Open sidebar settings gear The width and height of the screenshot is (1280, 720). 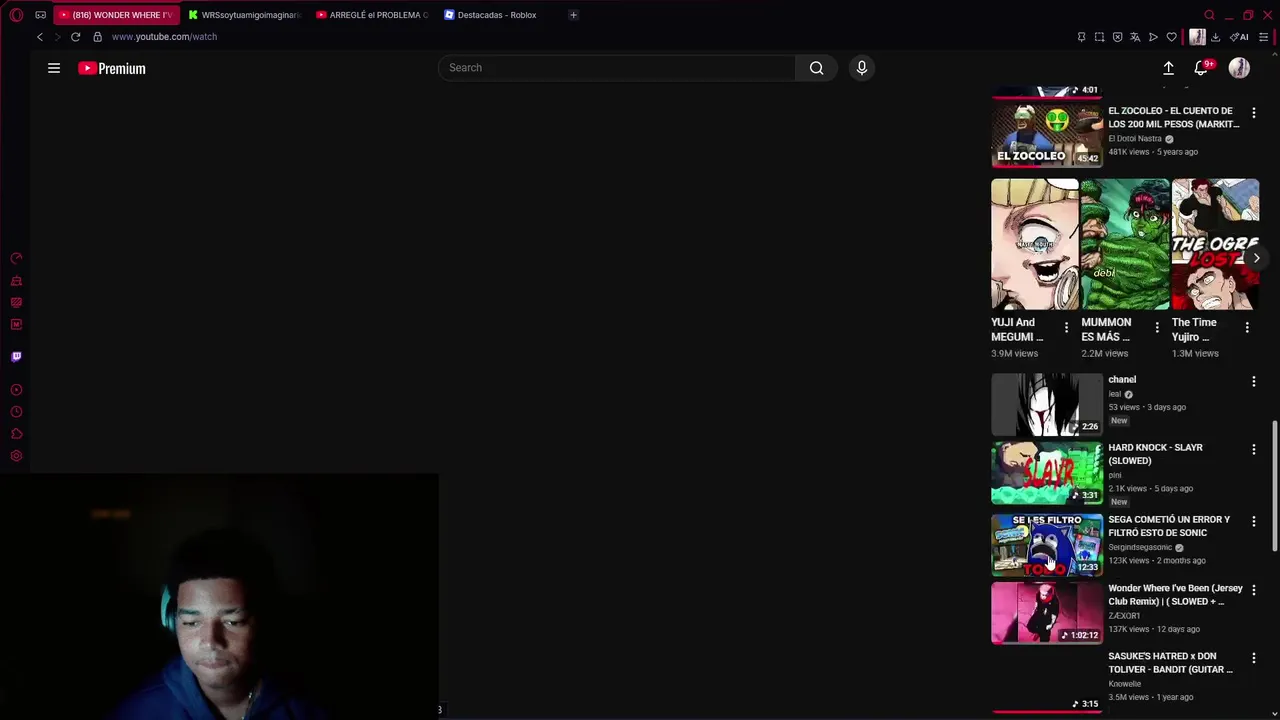coord(16,456)
